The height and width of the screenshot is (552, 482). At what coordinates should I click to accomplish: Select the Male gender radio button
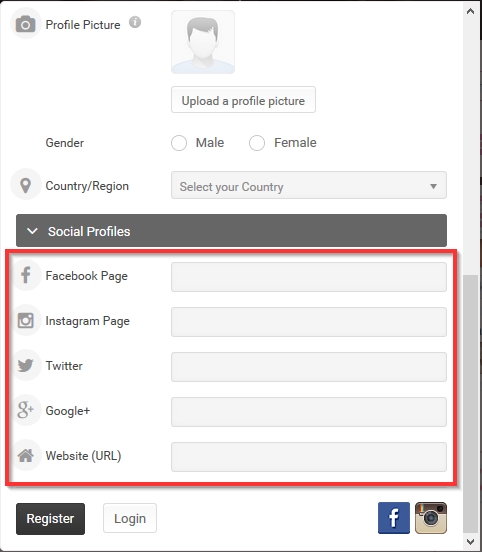[x=179, y=143]
